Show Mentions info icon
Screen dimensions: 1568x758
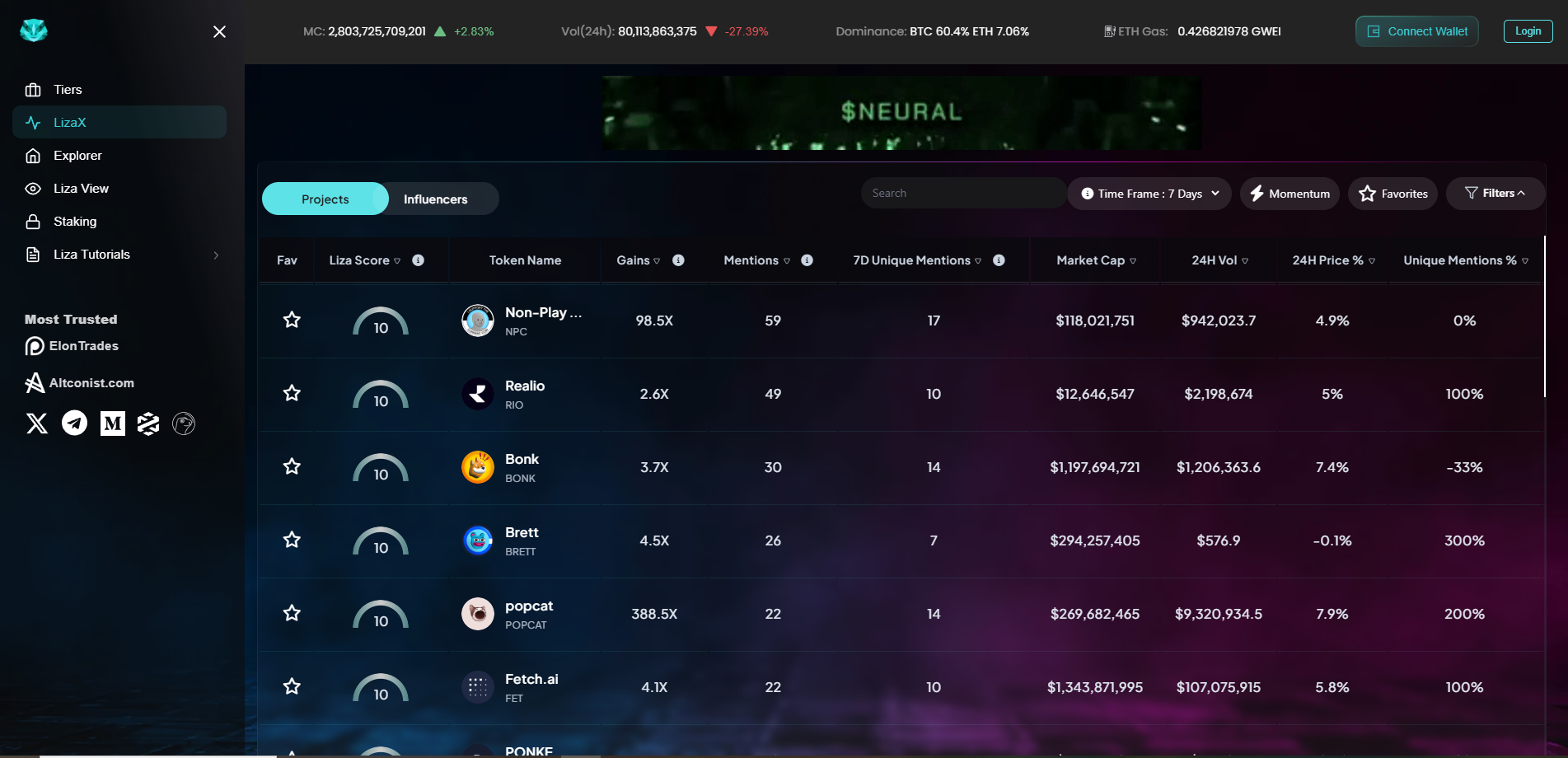click(807, 260)
